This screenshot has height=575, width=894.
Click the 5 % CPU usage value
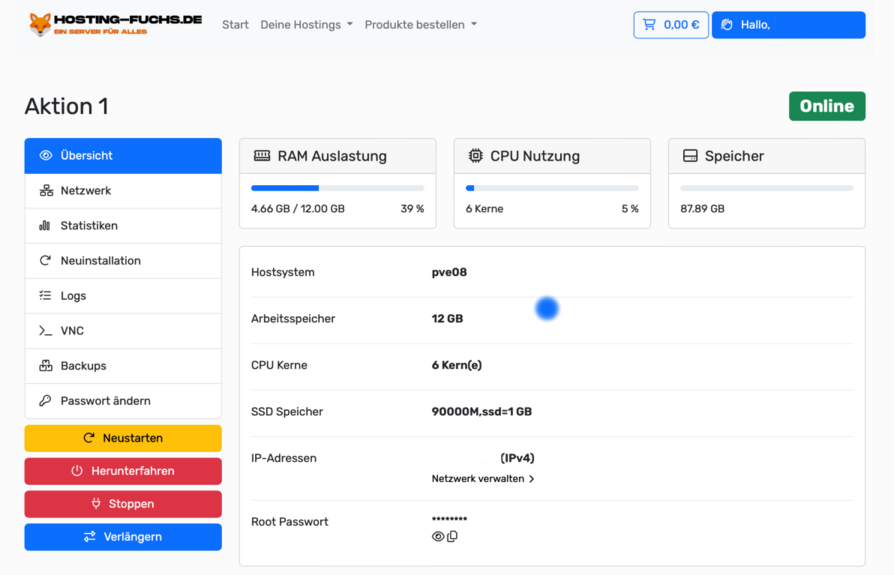click(630, 209)
